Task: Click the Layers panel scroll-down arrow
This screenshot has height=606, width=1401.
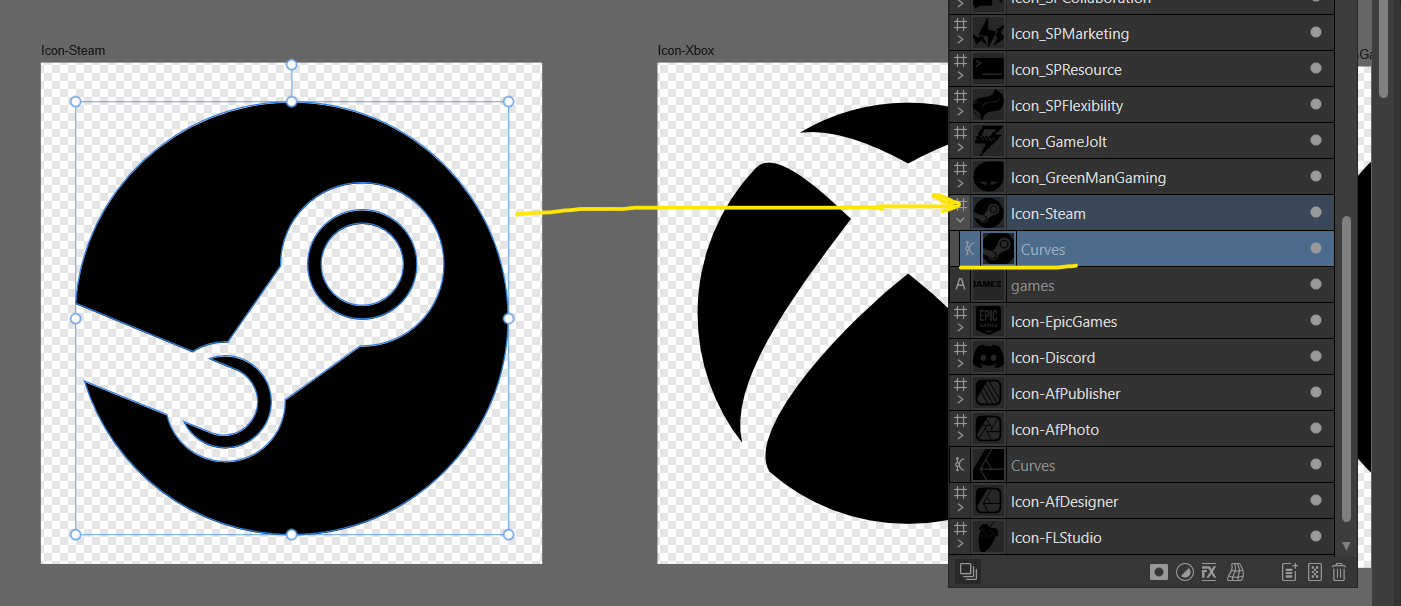Action: [x=1346, y=545]
